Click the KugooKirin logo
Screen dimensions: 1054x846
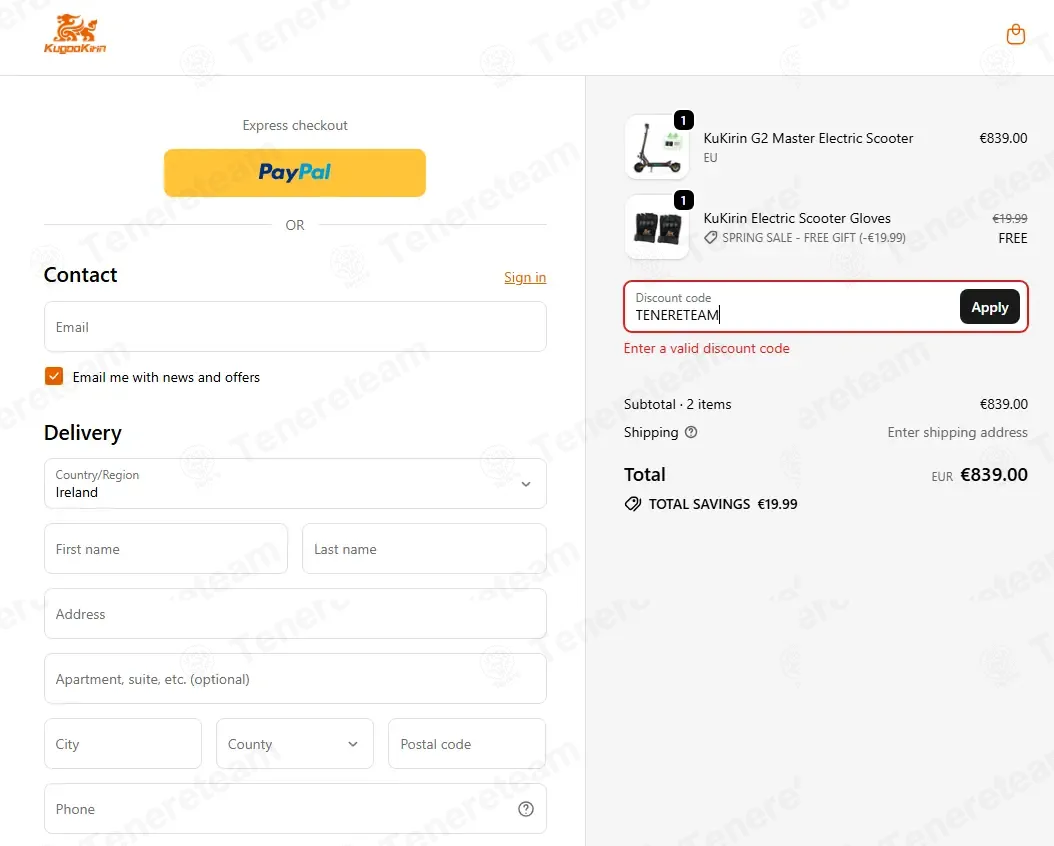pyautogui.click(x=75, y=34)
